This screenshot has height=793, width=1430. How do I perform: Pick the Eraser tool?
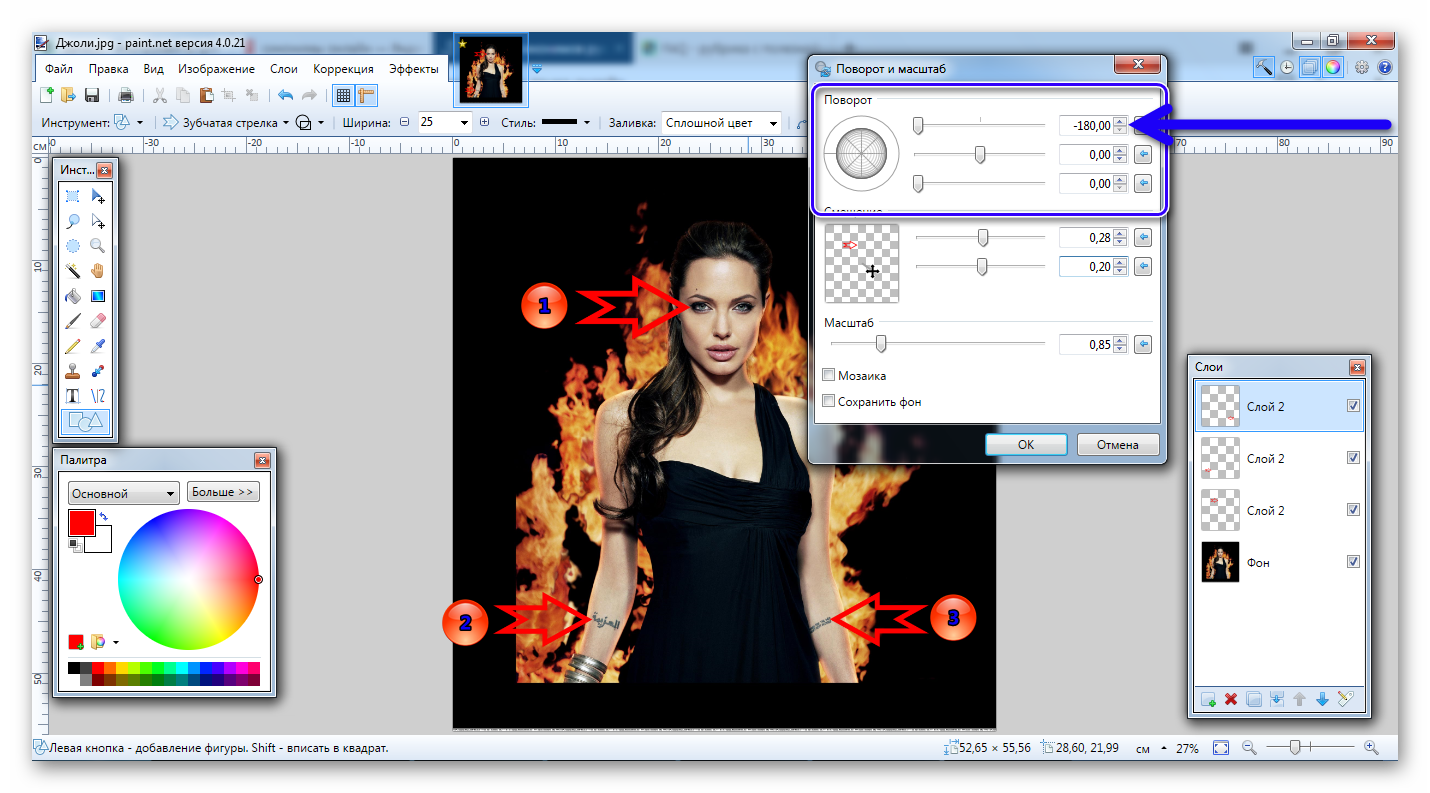tap(97, 321)
